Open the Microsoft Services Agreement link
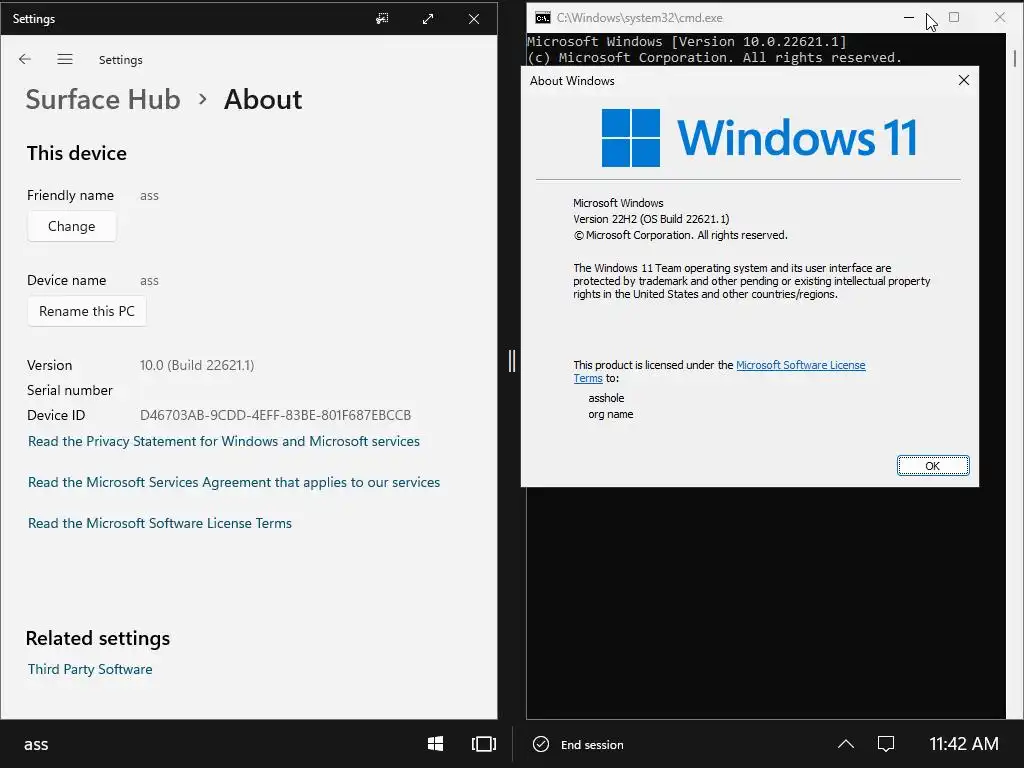Viewport: 1024px width, 768px height. 234,482
